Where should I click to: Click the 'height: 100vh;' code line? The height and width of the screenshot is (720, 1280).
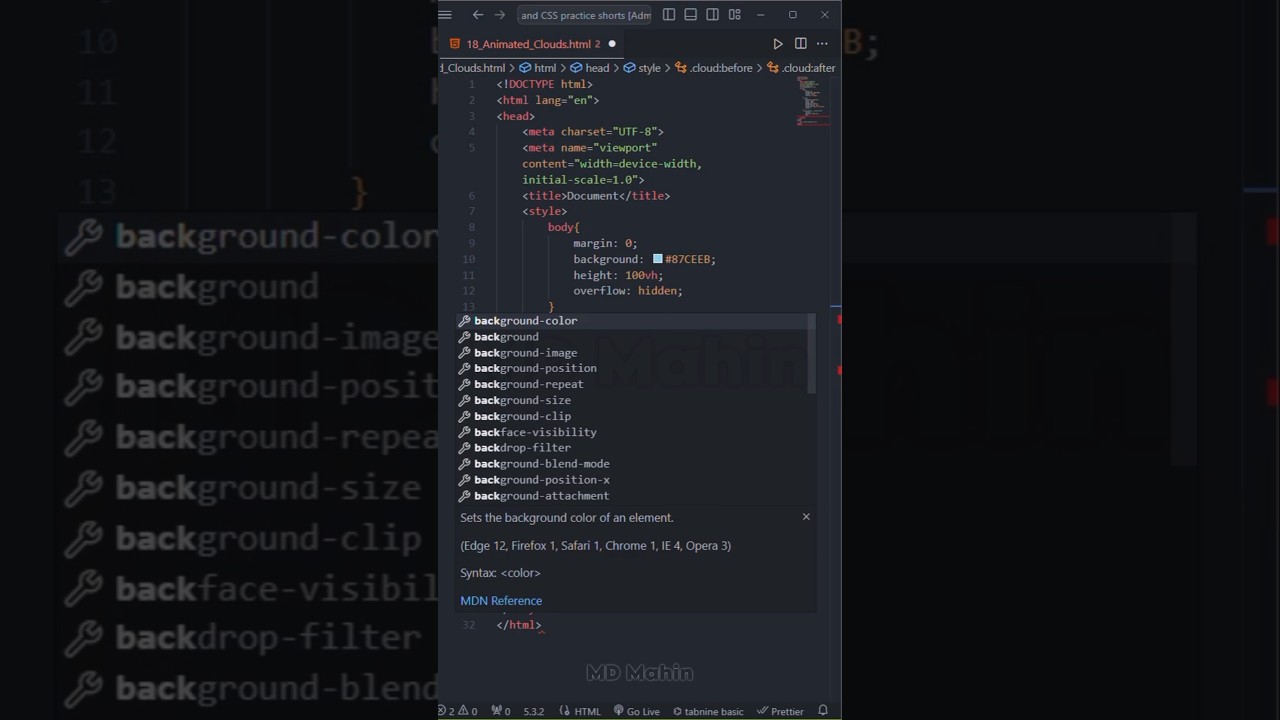click(x=618, y=275)
